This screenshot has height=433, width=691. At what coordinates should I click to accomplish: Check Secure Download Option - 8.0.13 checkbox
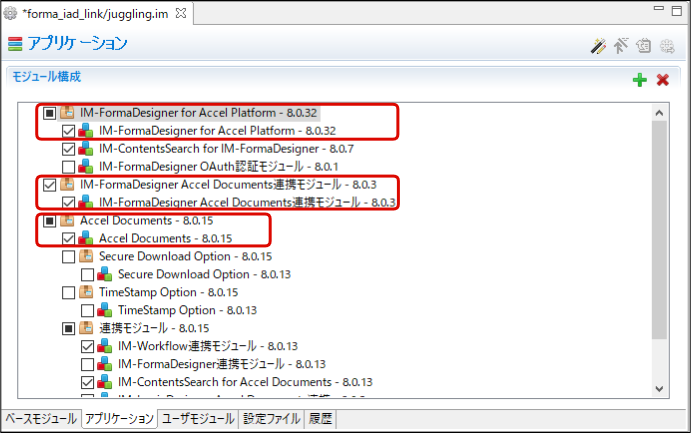pos(87,275)
